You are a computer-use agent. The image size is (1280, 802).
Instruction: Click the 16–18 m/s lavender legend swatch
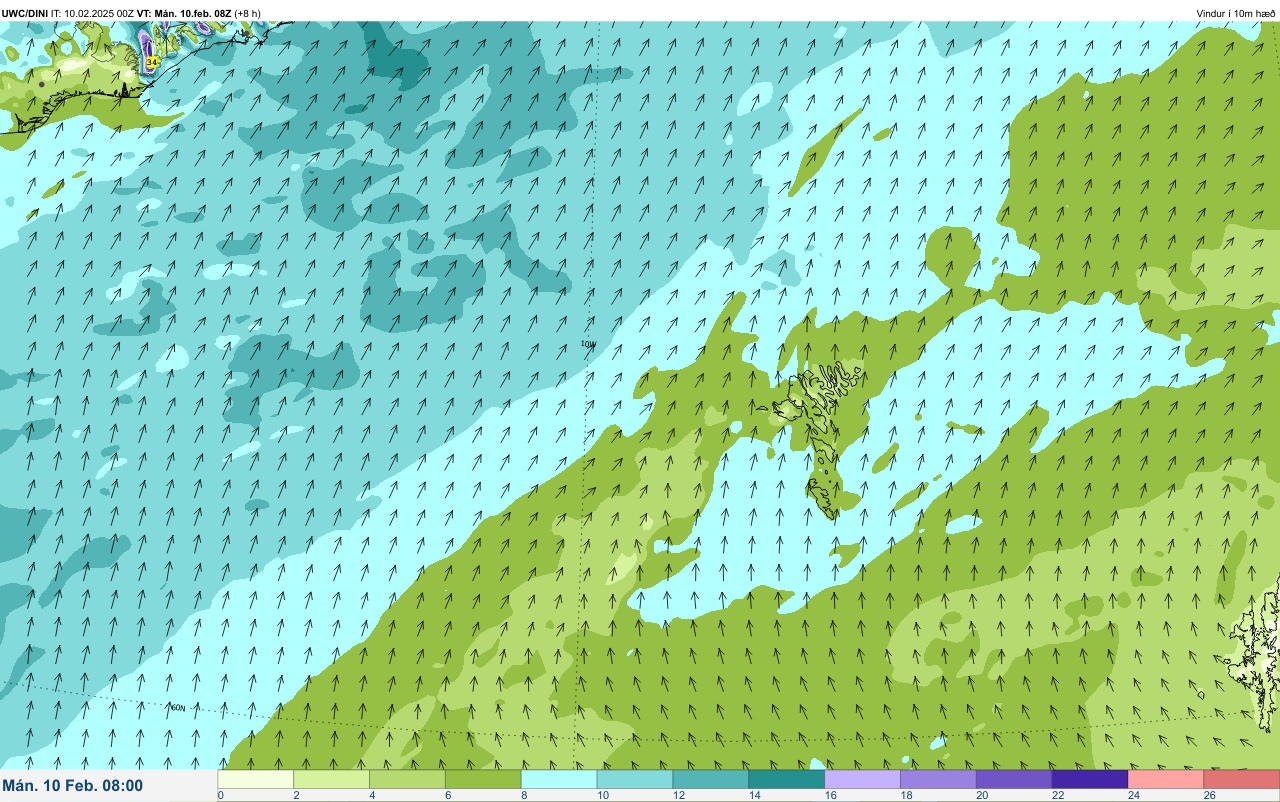pos(863,780)
